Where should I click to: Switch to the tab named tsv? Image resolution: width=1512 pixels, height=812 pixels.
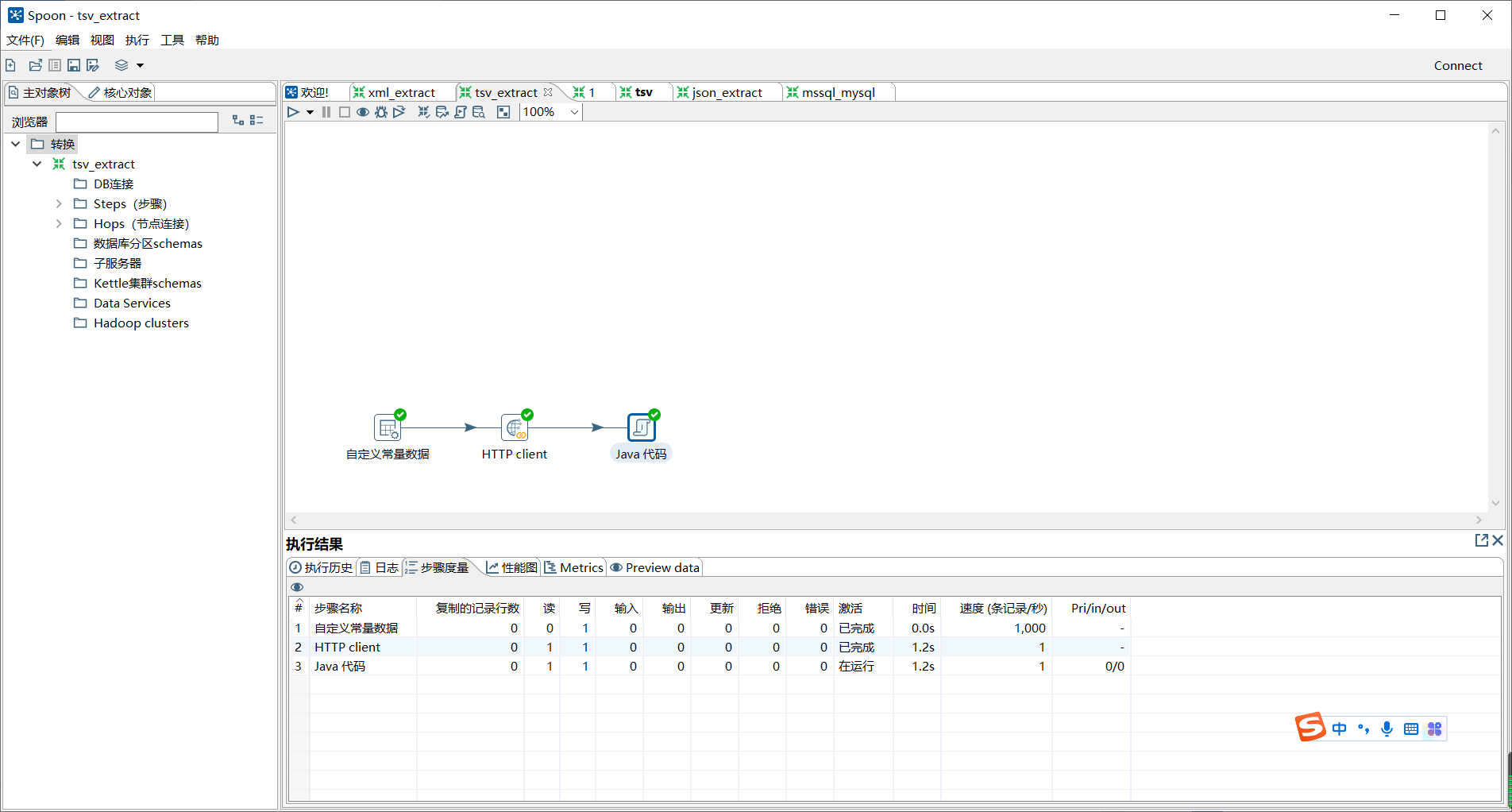point(636,93)
